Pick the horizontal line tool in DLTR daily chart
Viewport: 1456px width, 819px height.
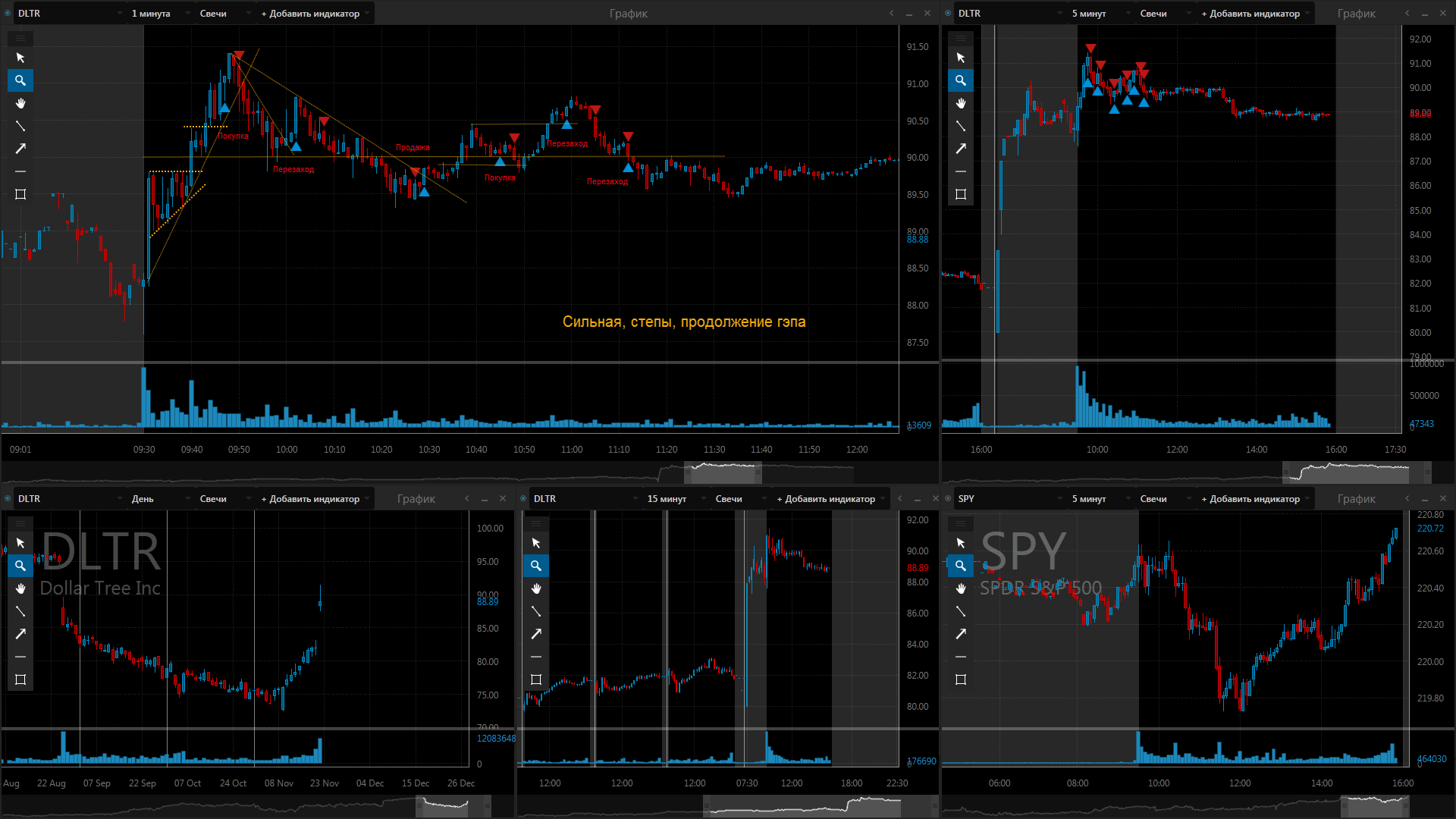coord(20,657)
